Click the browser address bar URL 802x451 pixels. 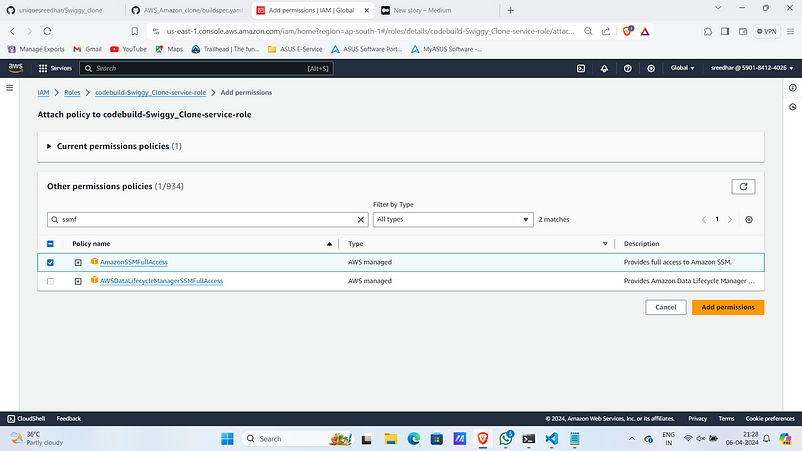(370, 31)
